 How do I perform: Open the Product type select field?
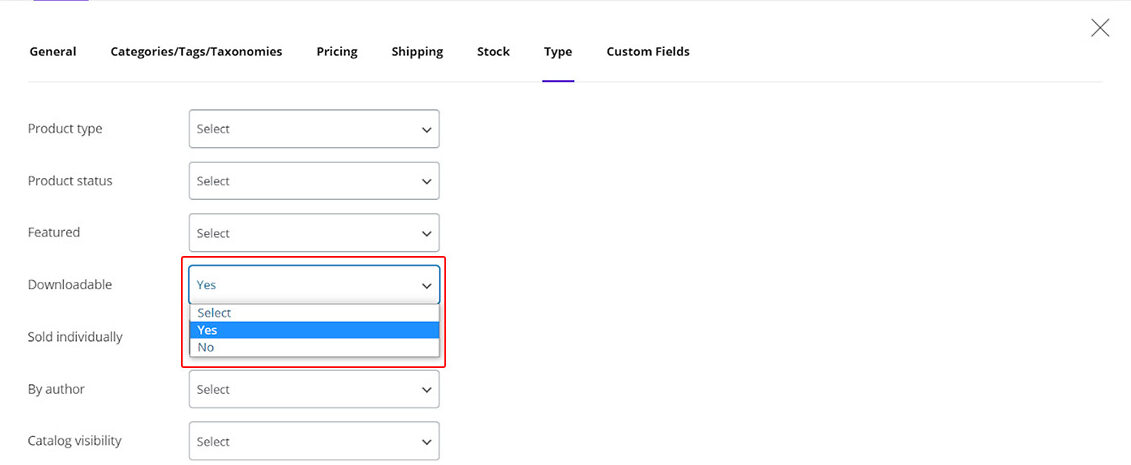313,129
